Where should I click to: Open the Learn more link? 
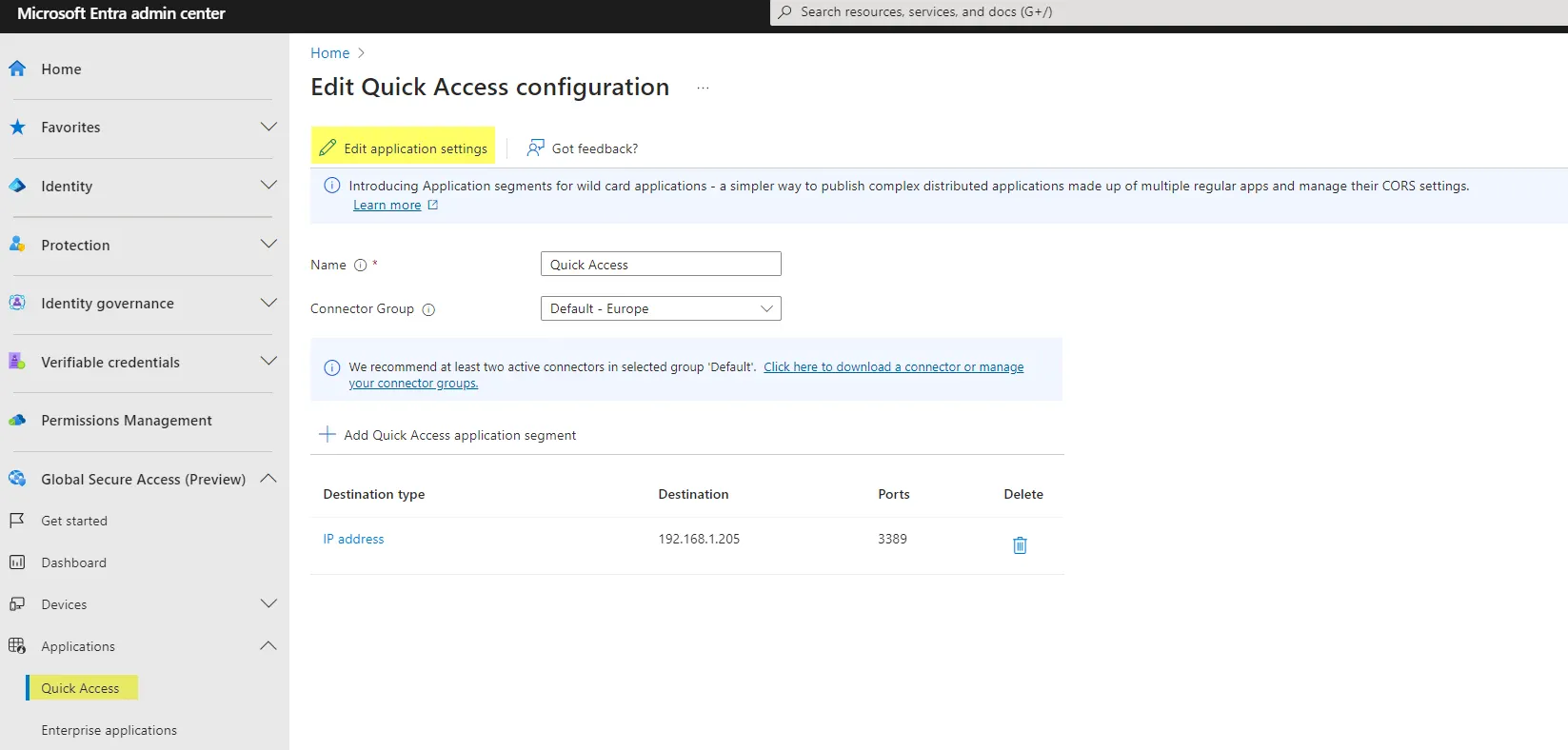point(387,205)
